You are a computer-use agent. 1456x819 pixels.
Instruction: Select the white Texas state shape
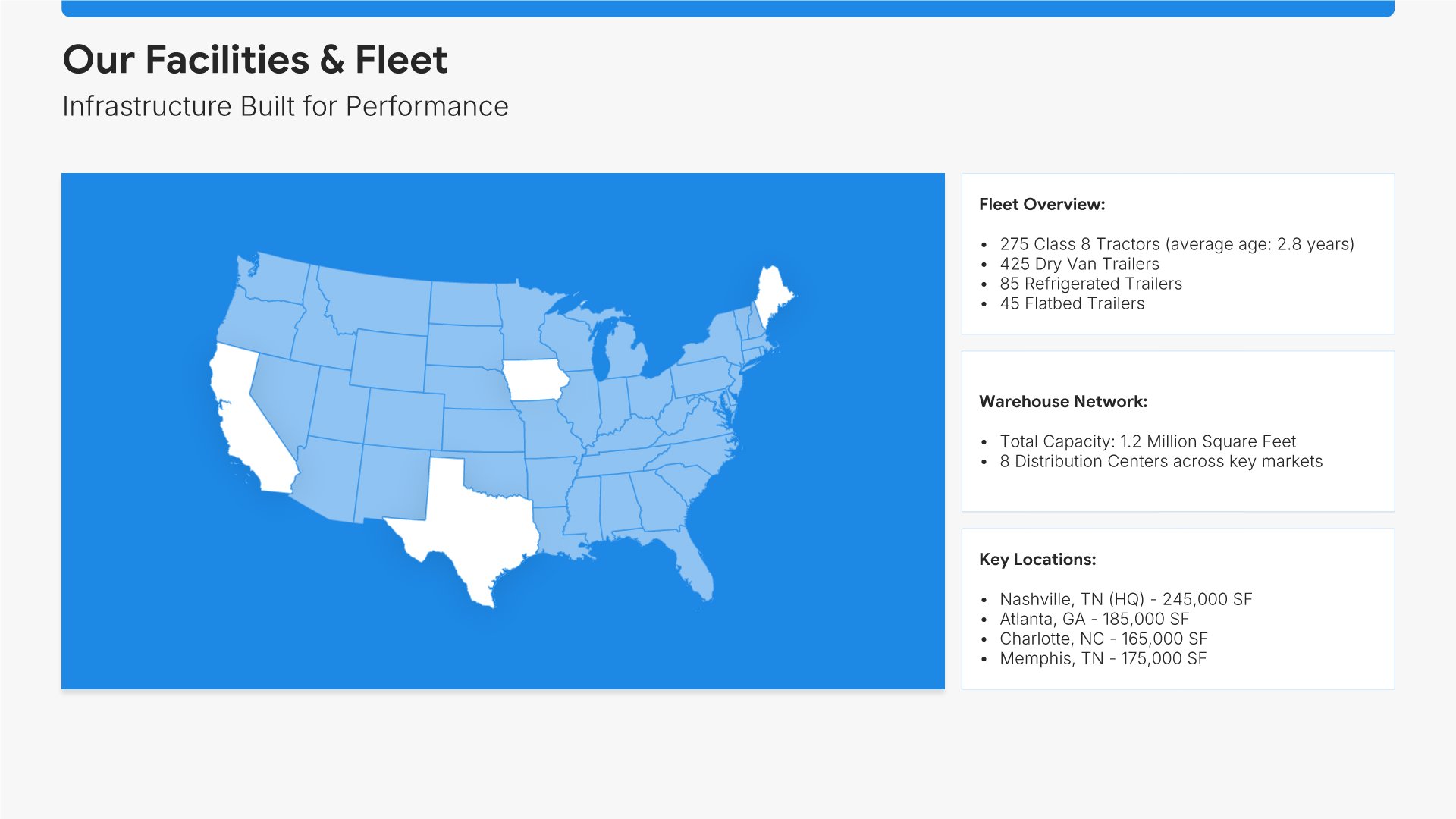coord(470,523)
